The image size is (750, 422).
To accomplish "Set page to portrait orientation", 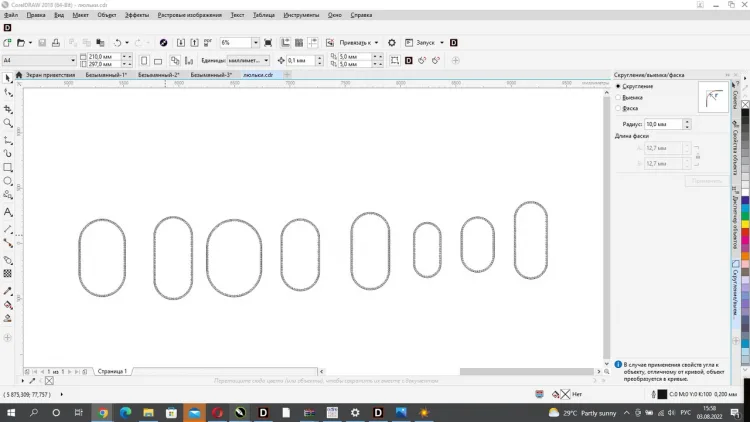I will click(144, 60).
